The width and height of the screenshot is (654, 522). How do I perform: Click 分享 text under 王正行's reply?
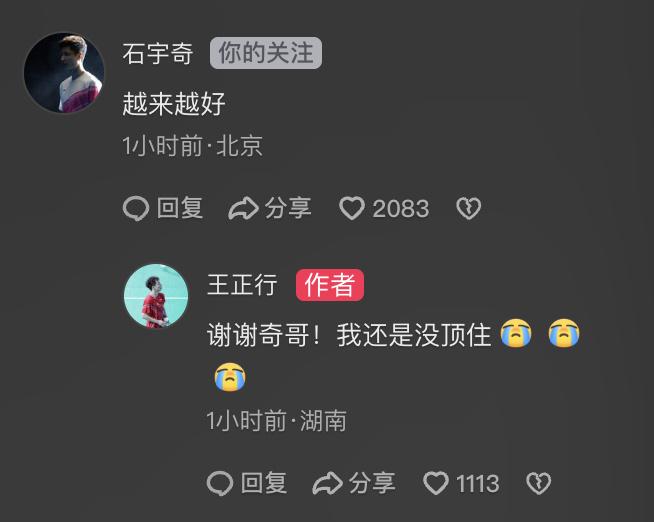pyautogui.click(x=372, y=483)
